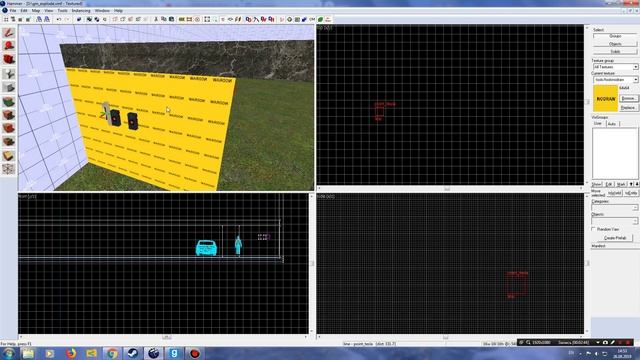Click the Paste toolbar icon
640x360 pixels.
(171, 19)
